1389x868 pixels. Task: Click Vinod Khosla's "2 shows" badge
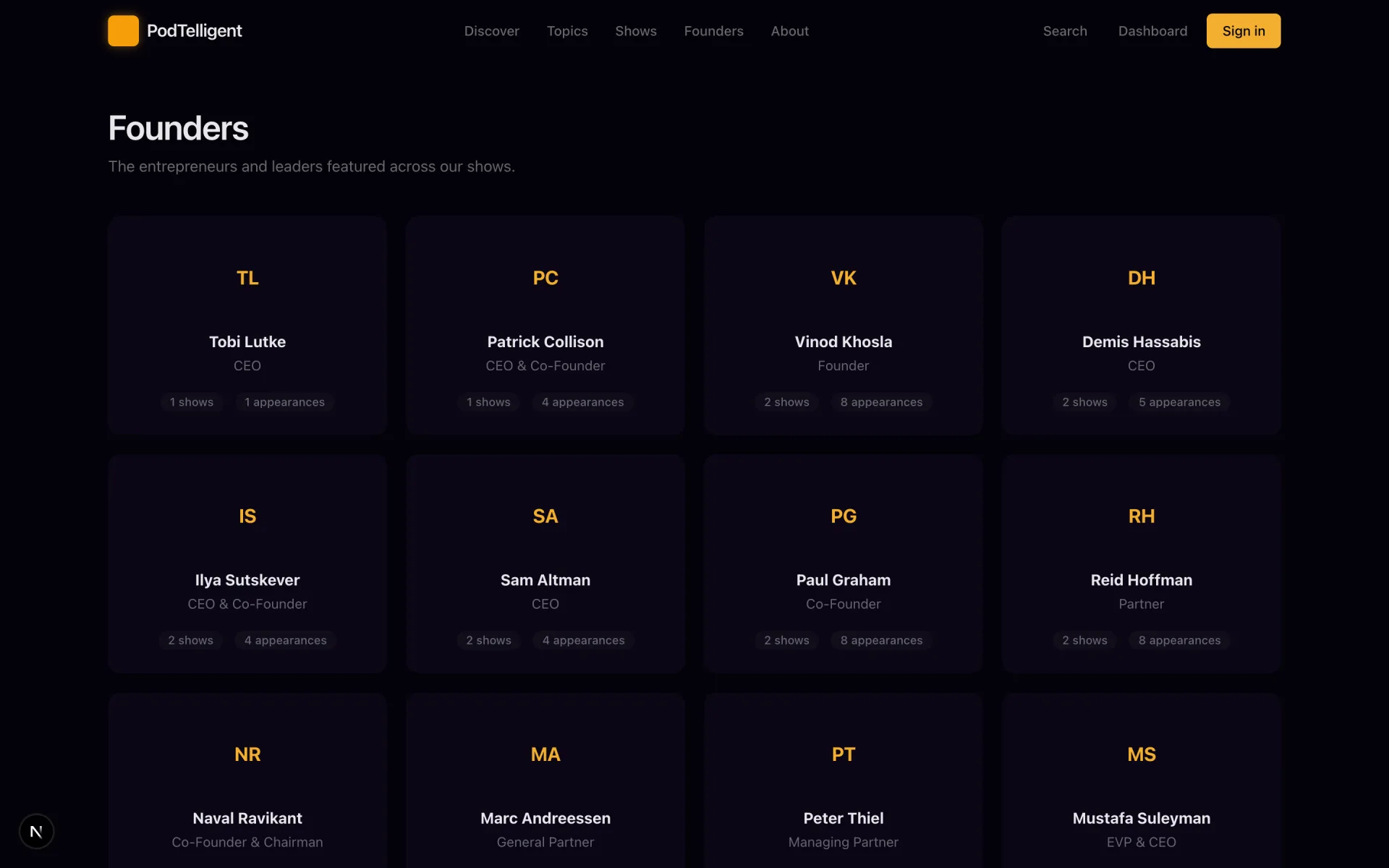click(x=786, y=402)
